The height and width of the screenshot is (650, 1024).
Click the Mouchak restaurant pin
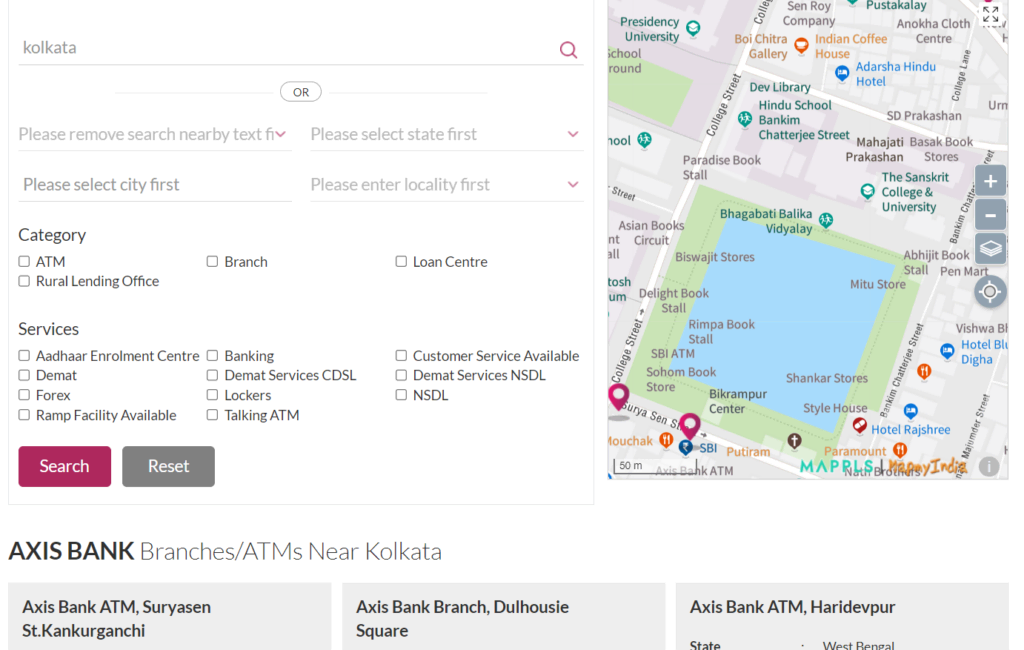click(666, 440)
